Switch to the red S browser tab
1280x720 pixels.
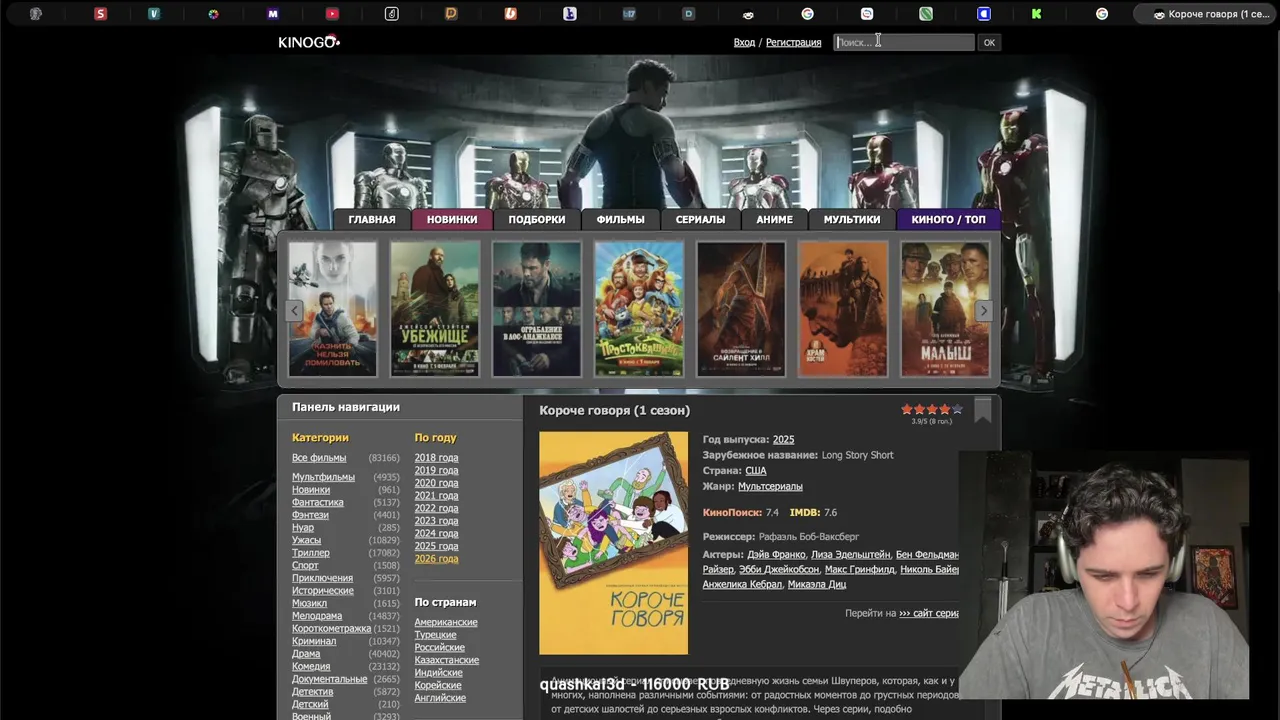pos(100,14)
